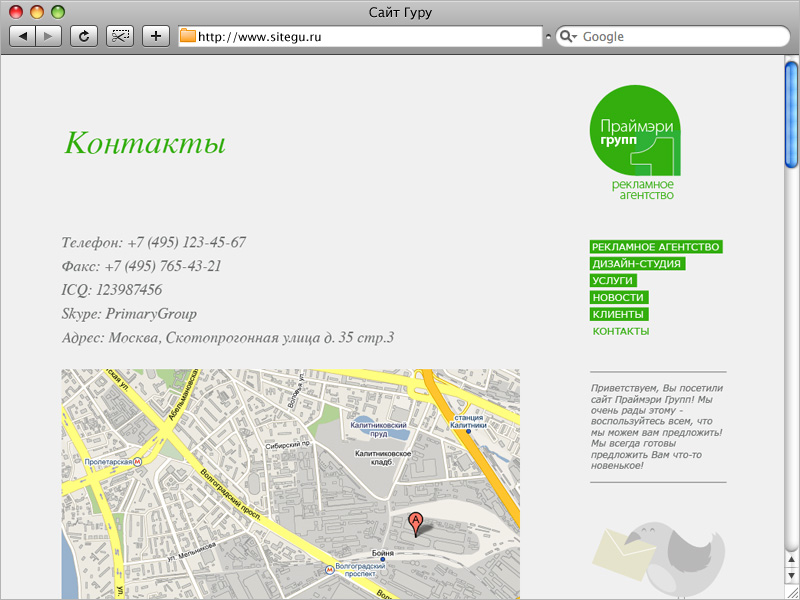The height and width of the screenshot is (600, 800).
Task: Click the Сайт Гуру window title
Action: [x=401, y=12]
